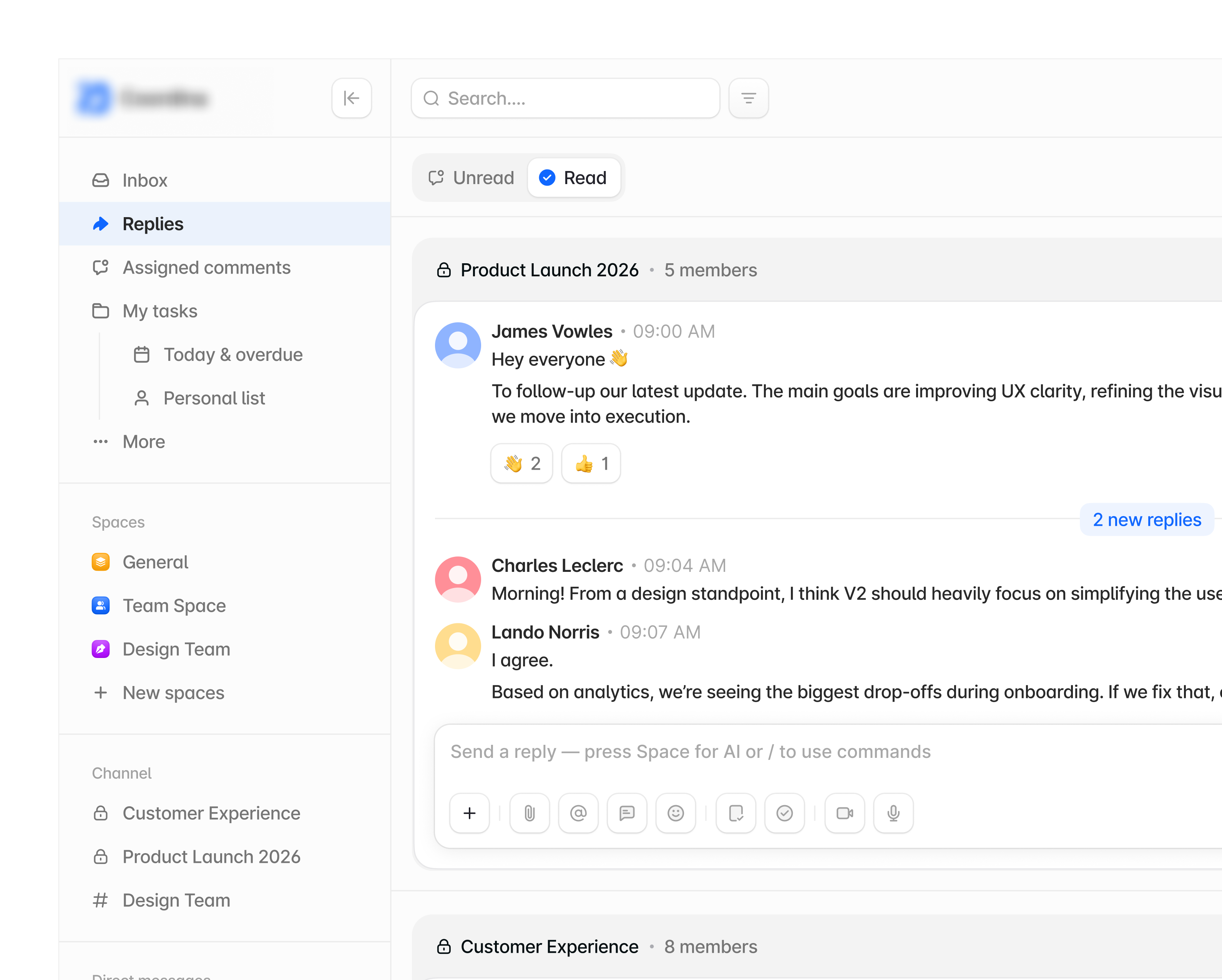This screenshot has width=1222, height=980.
Task: Click Charles Leclerc's avatar
Action: tap(458, 579)
